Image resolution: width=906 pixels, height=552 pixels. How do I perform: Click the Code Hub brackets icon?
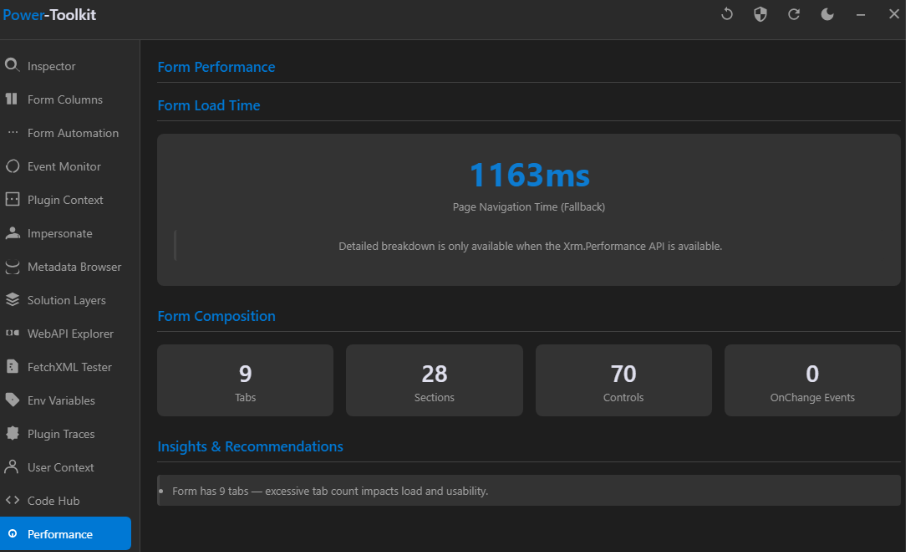tap(12, 500)
